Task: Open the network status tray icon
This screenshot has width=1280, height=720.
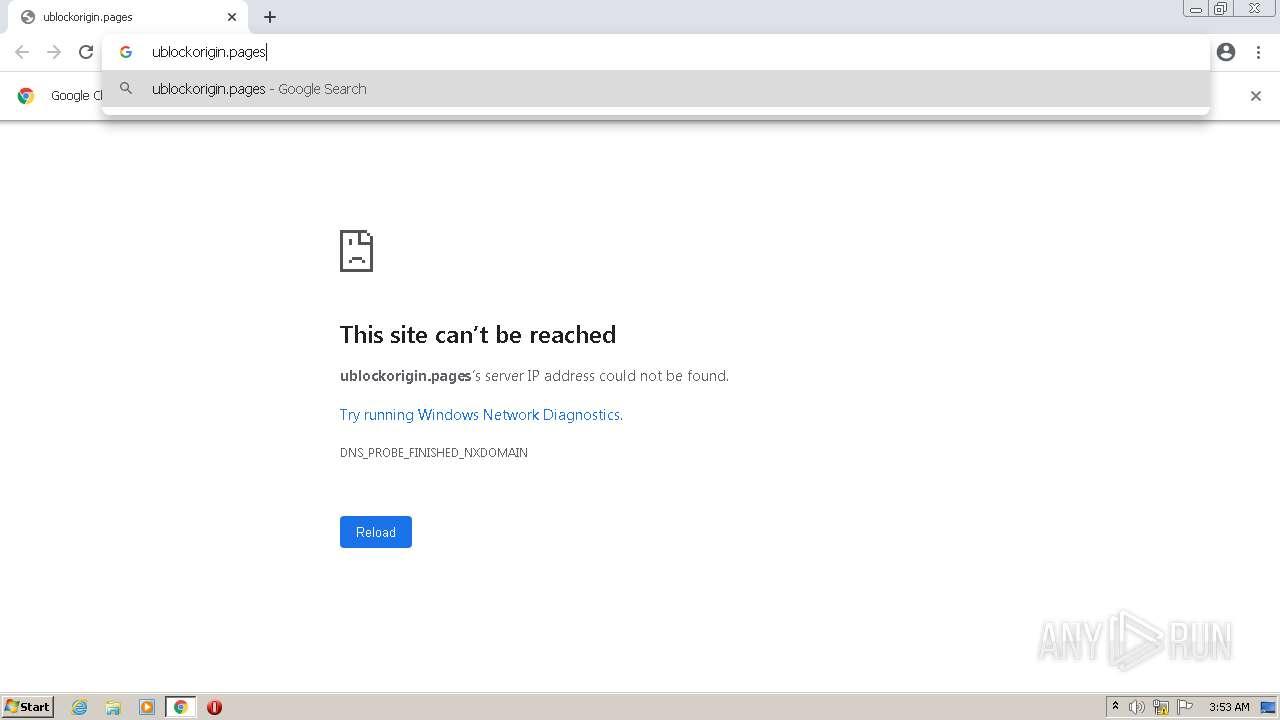Action: click(x=1161, y=707)
